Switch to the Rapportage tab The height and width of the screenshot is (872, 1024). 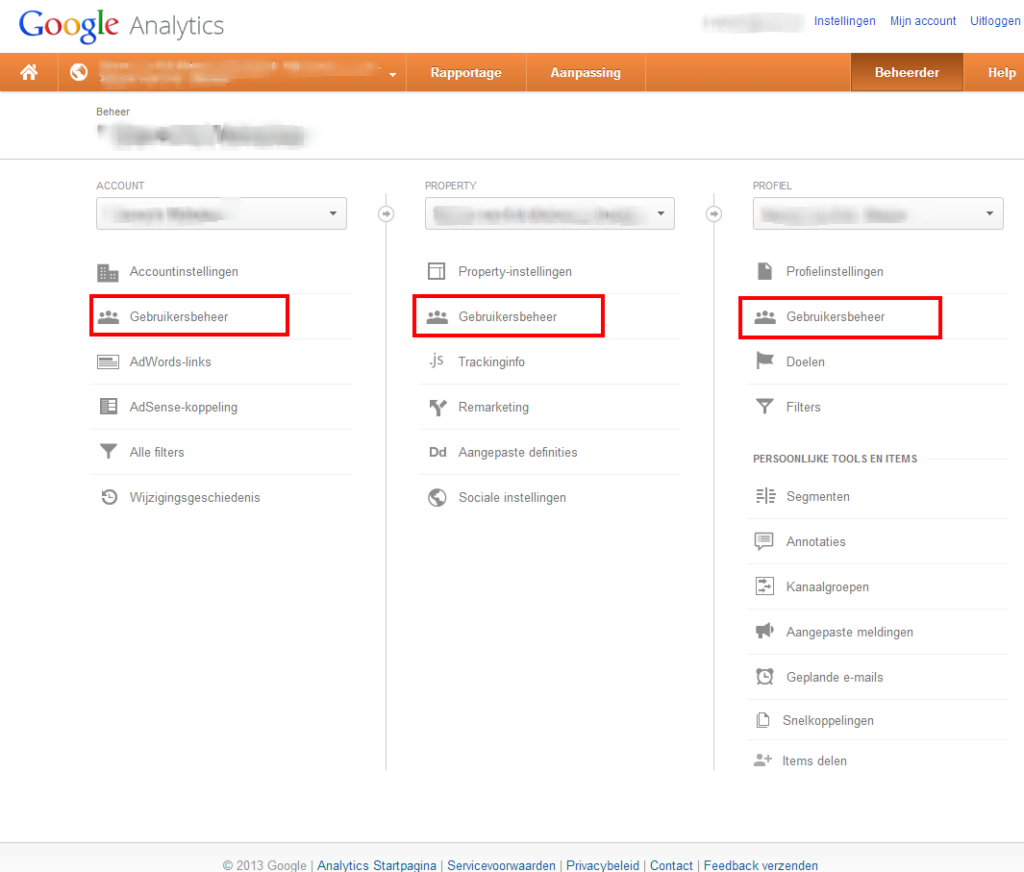pos(465,72)
